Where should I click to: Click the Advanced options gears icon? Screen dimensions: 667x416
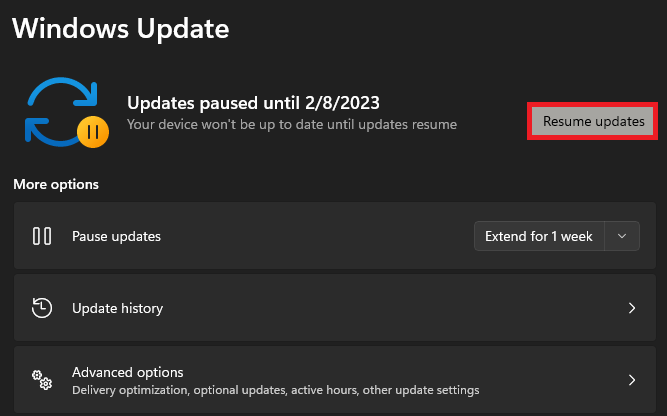point(42,380)
